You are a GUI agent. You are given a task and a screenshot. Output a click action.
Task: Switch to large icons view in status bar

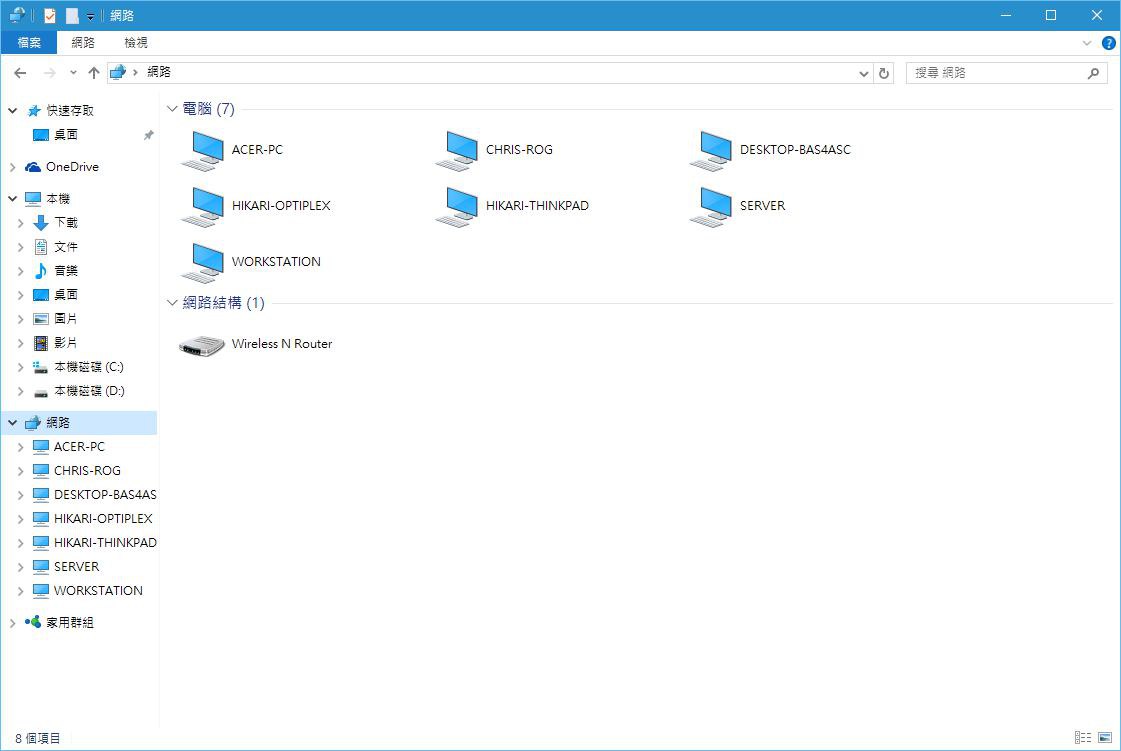pos(1105,738)
